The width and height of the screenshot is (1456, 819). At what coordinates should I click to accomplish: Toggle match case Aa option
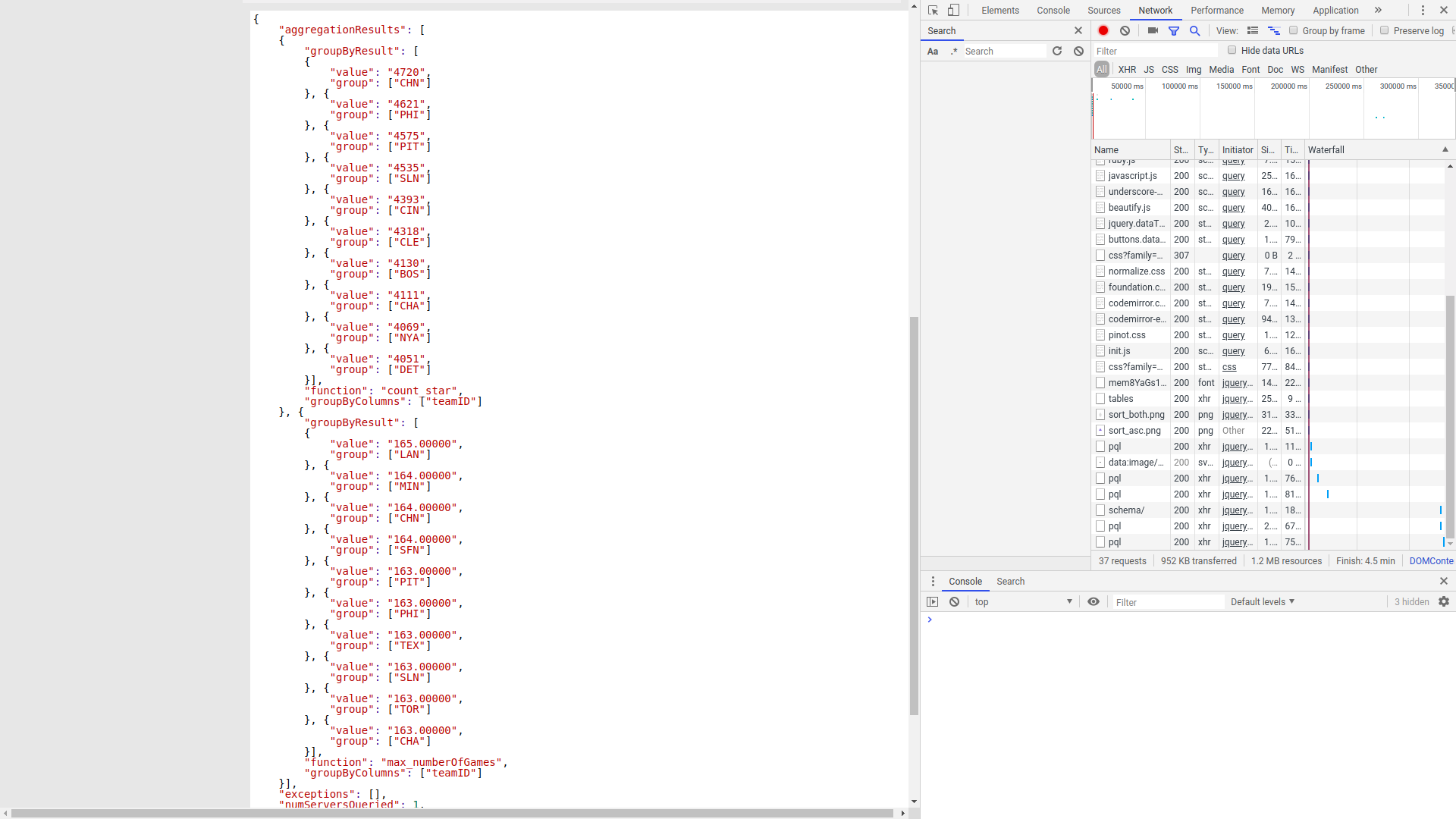[933, 51]
